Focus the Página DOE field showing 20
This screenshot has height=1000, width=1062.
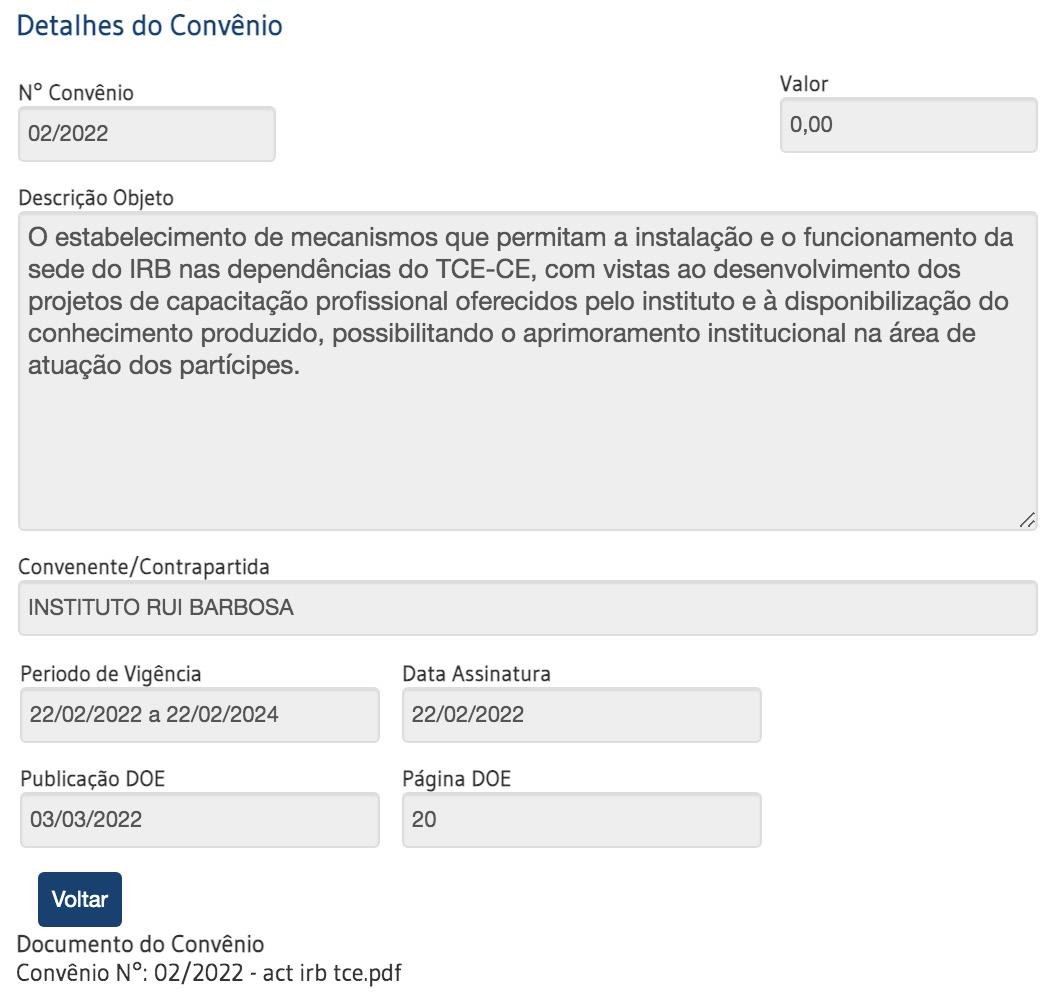[582, 820]
